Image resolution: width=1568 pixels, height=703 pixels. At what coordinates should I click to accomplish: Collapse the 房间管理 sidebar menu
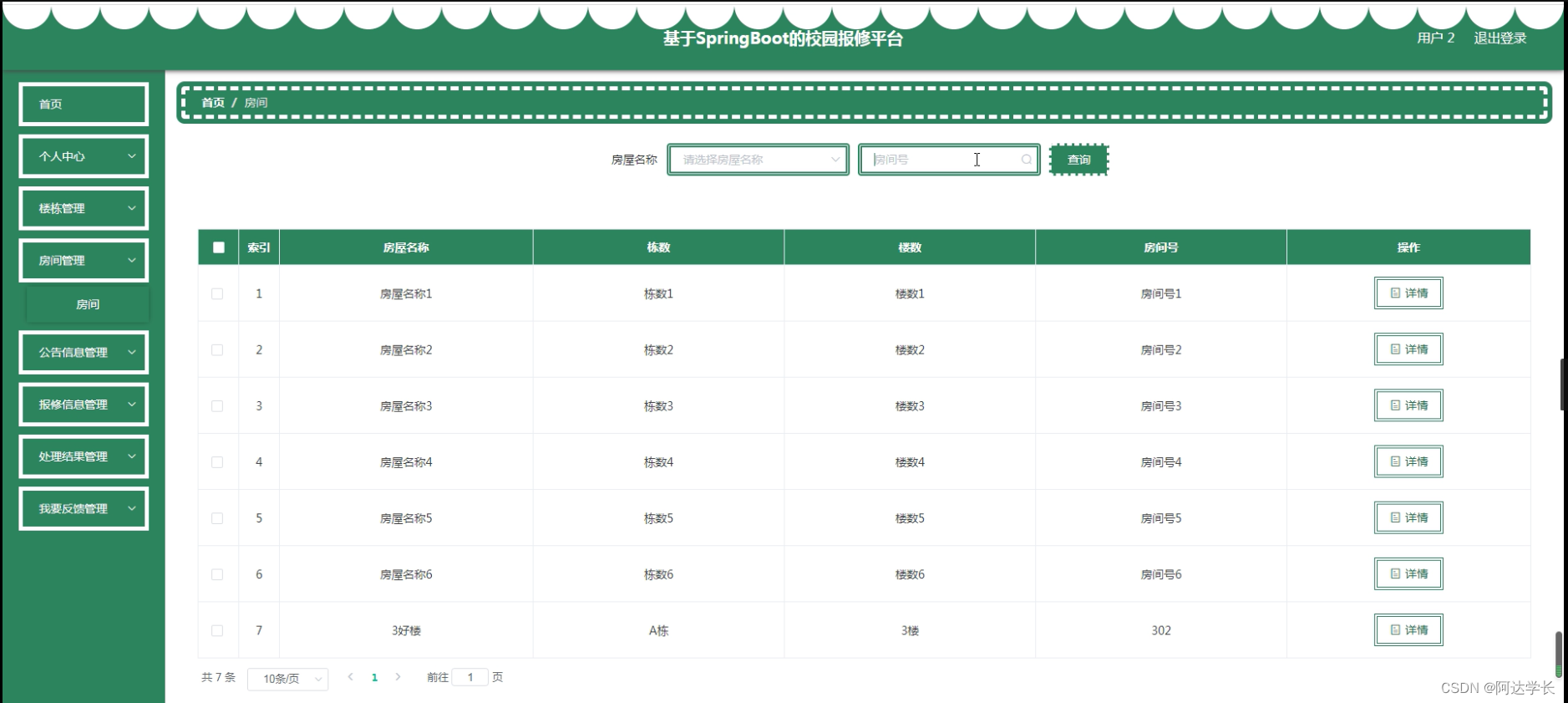tap(84, 261)
